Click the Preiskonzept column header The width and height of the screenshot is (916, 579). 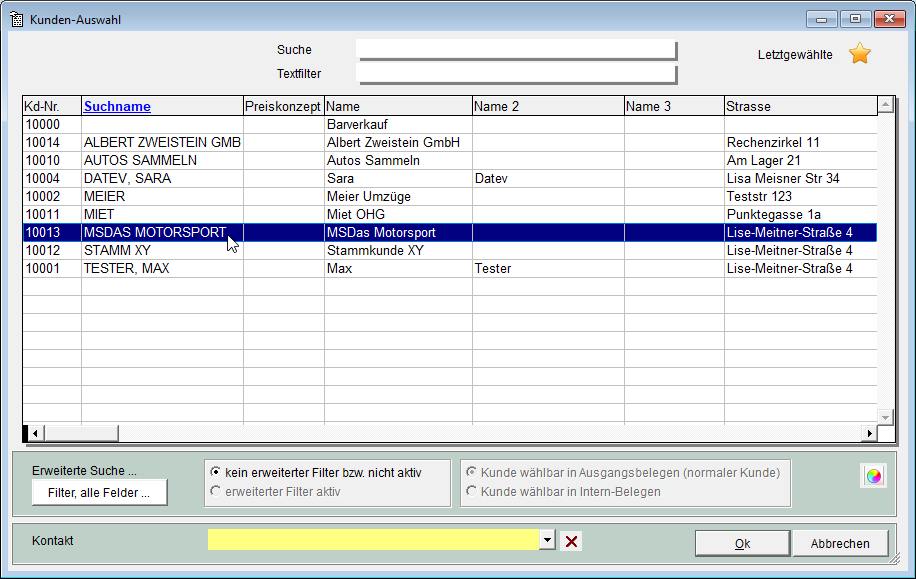(283, 106)
